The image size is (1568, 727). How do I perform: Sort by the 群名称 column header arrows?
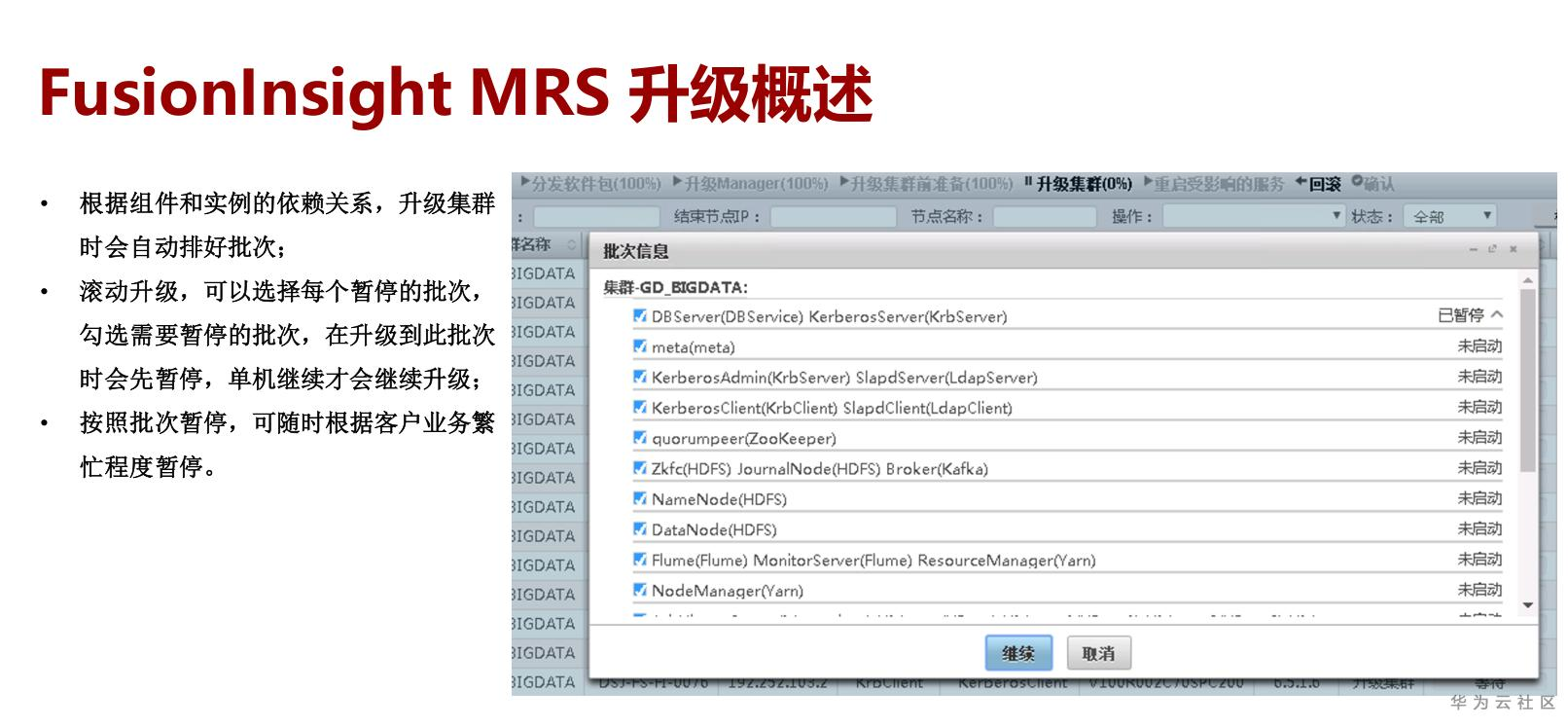pyautogui.click(x=572, y=244)
